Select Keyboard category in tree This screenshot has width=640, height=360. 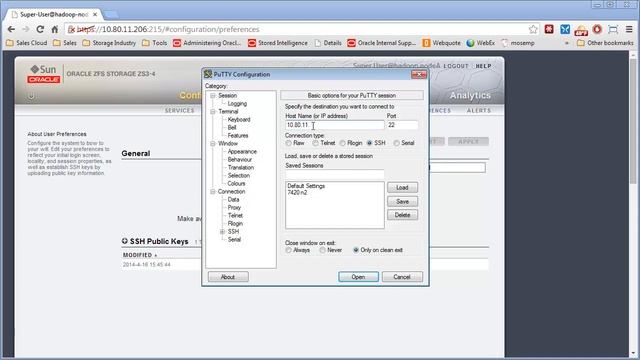239,120
